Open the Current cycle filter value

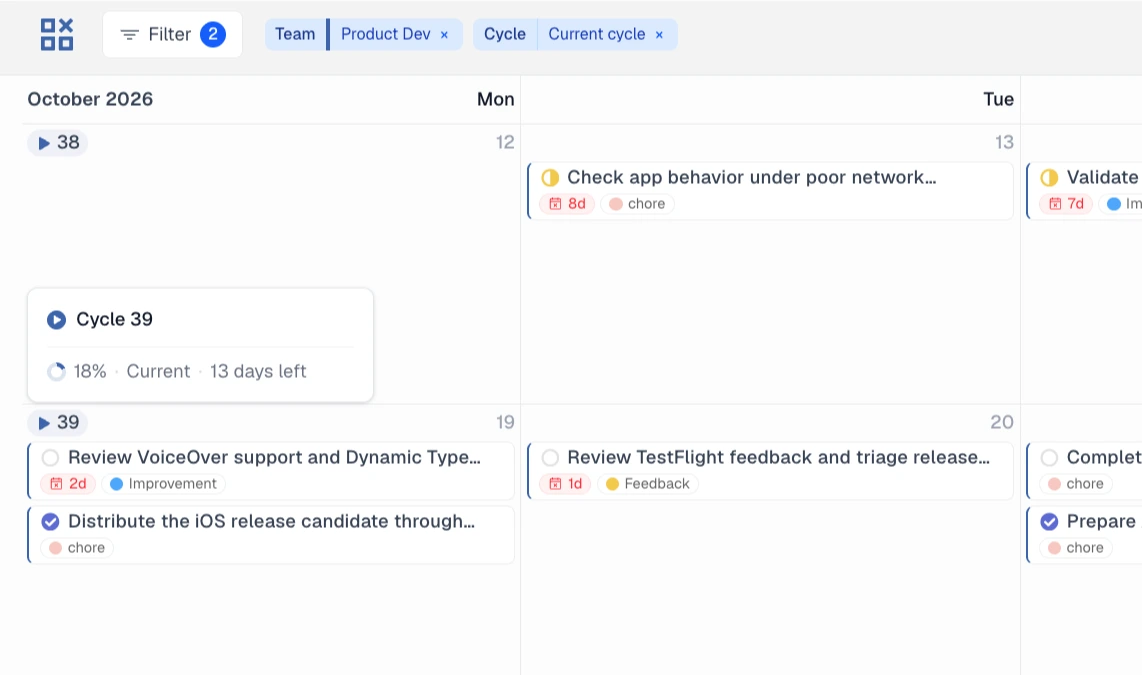[x=596, y=34]
